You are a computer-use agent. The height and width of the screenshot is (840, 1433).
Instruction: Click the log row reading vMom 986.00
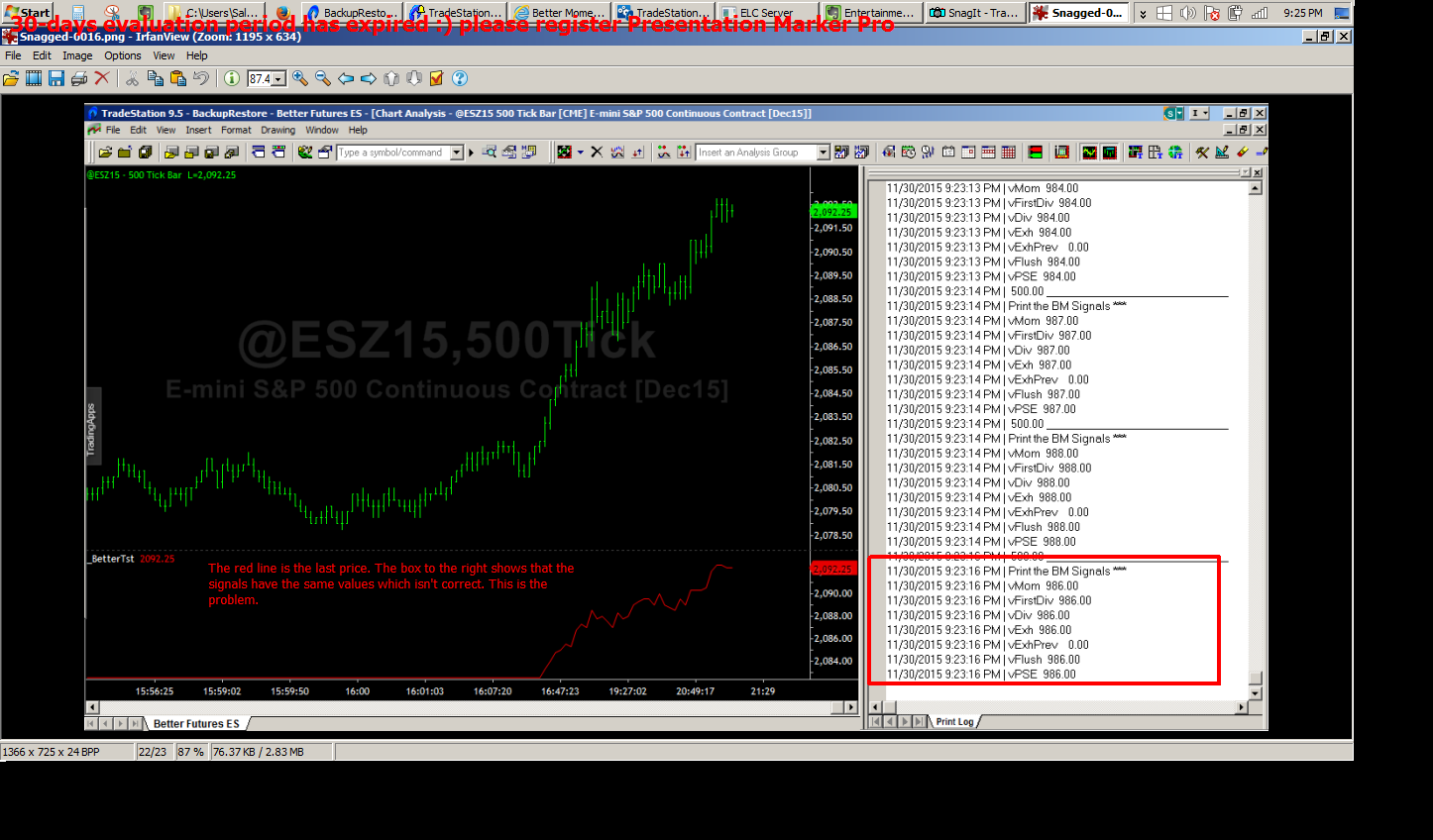[x=982, y=585]
